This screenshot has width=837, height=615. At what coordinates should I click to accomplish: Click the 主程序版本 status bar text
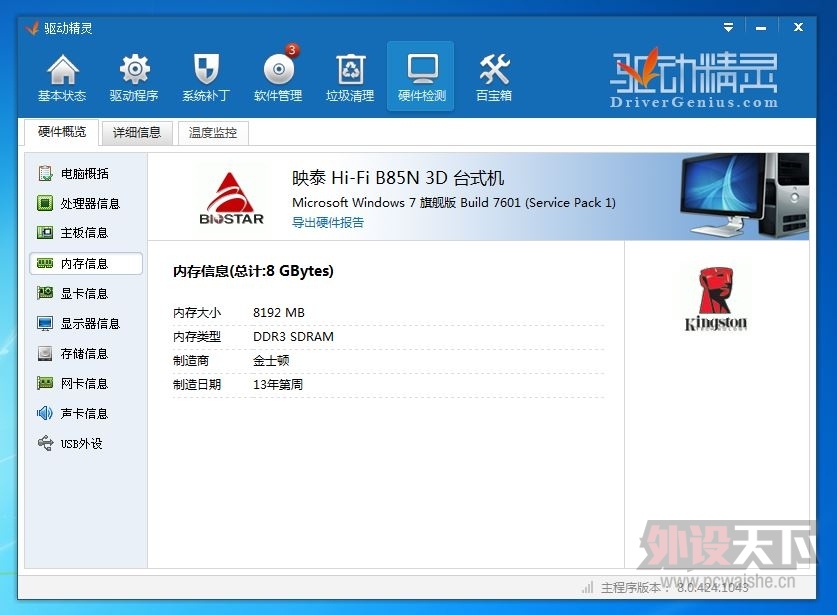[x=675, y=588]
